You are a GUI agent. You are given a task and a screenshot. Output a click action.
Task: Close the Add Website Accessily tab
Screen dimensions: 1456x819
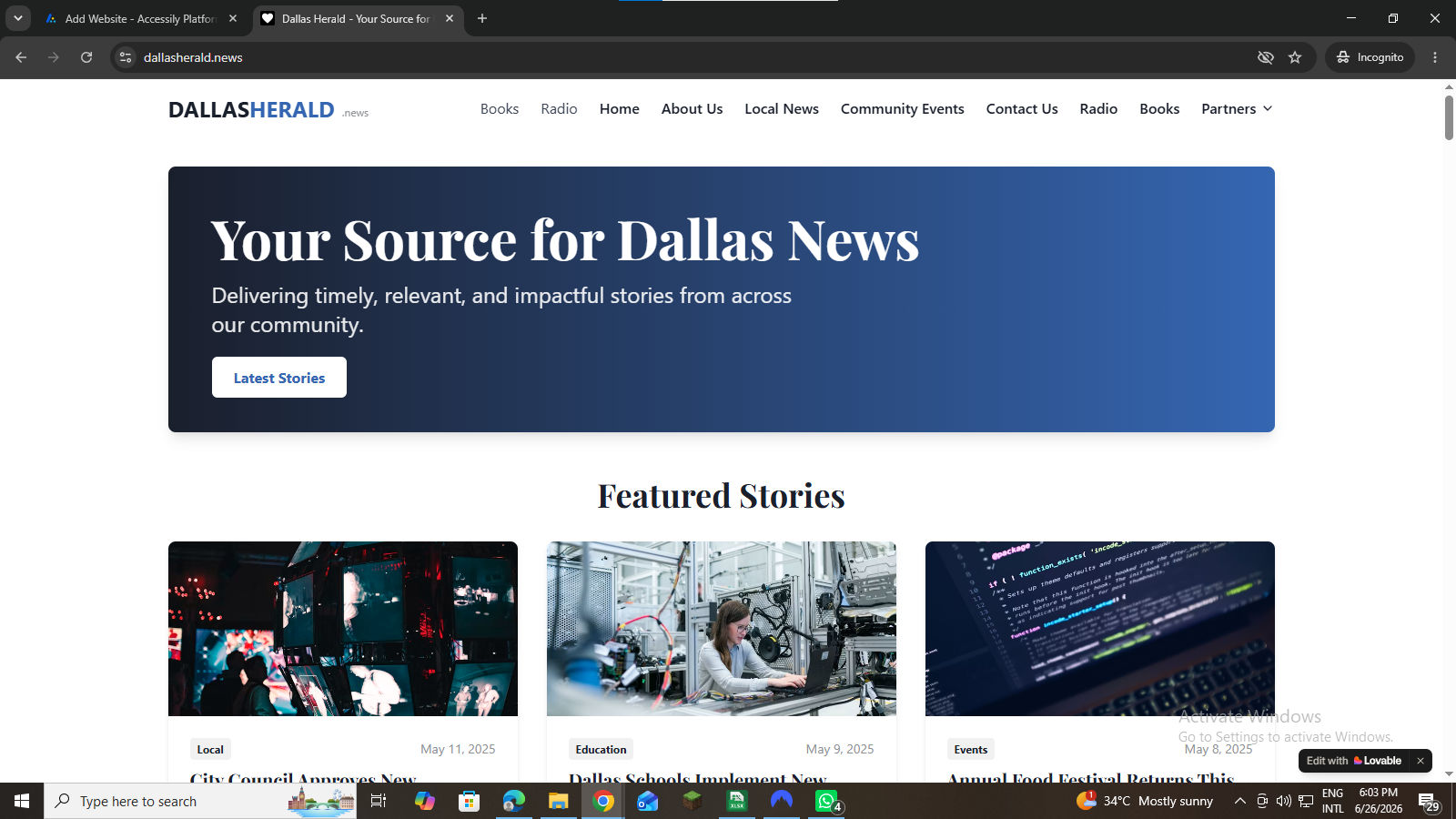coord(233,18)
